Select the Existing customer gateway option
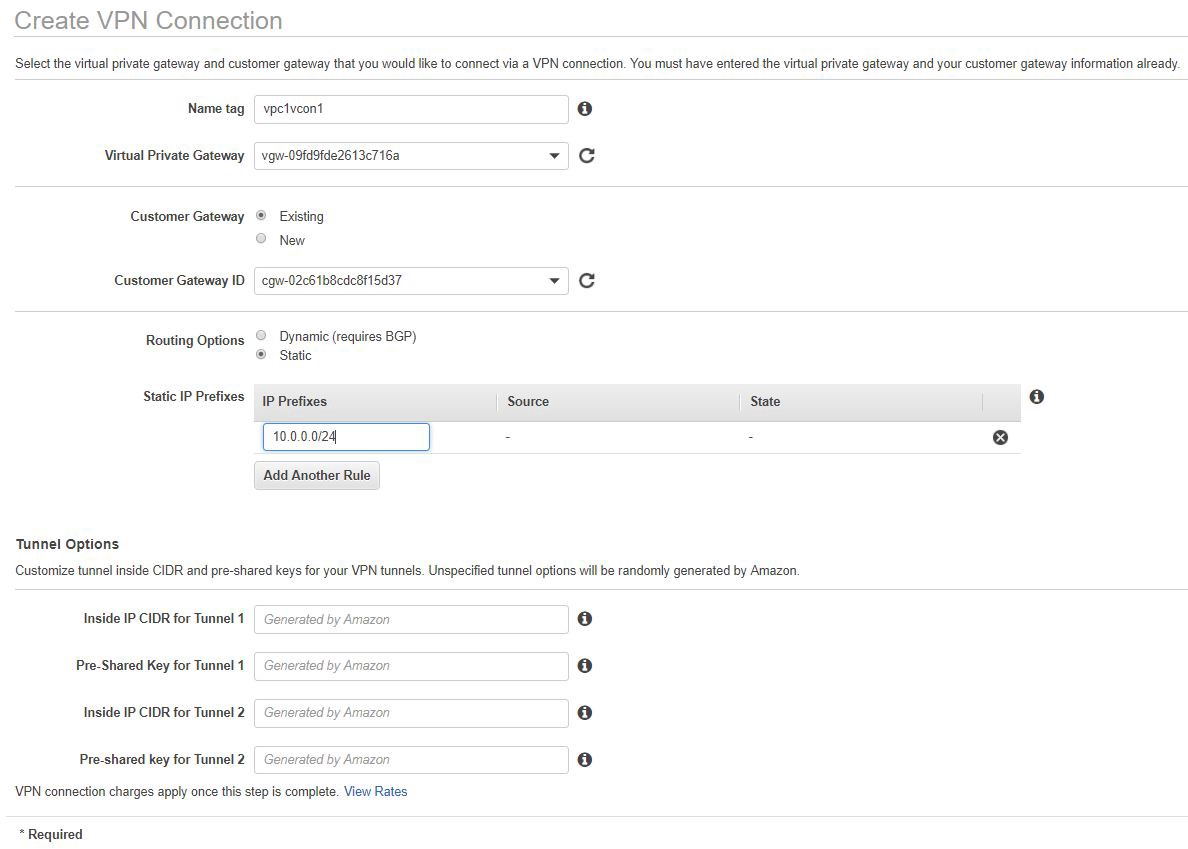 [x=262, y=215]
